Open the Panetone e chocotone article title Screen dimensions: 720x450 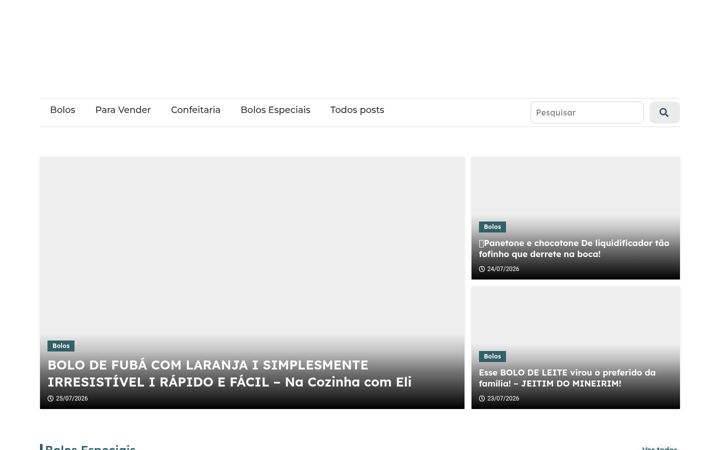point(574,248)
